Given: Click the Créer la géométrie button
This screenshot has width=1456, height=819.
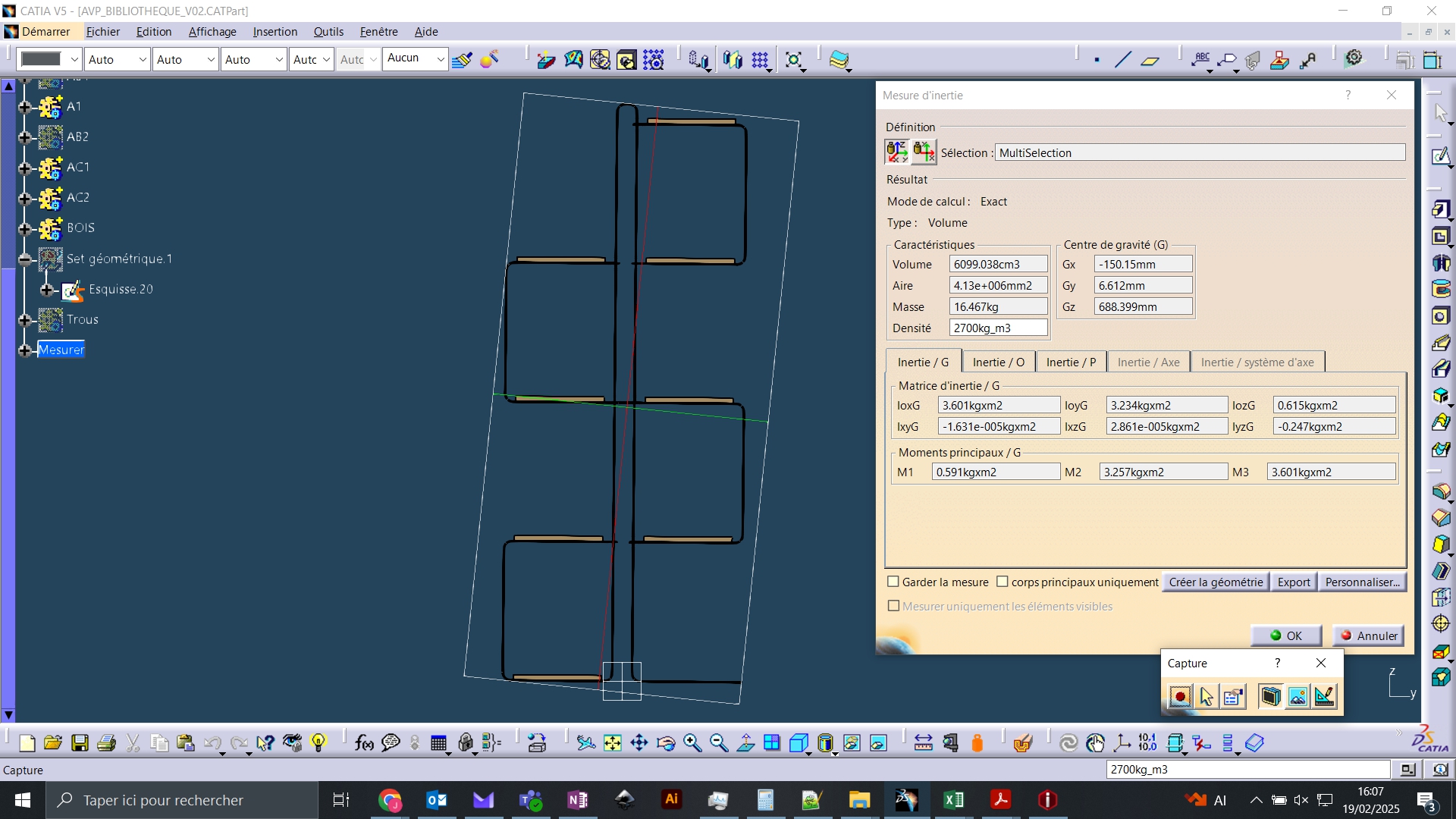Looking at the screenshot, I should 1216,582.
